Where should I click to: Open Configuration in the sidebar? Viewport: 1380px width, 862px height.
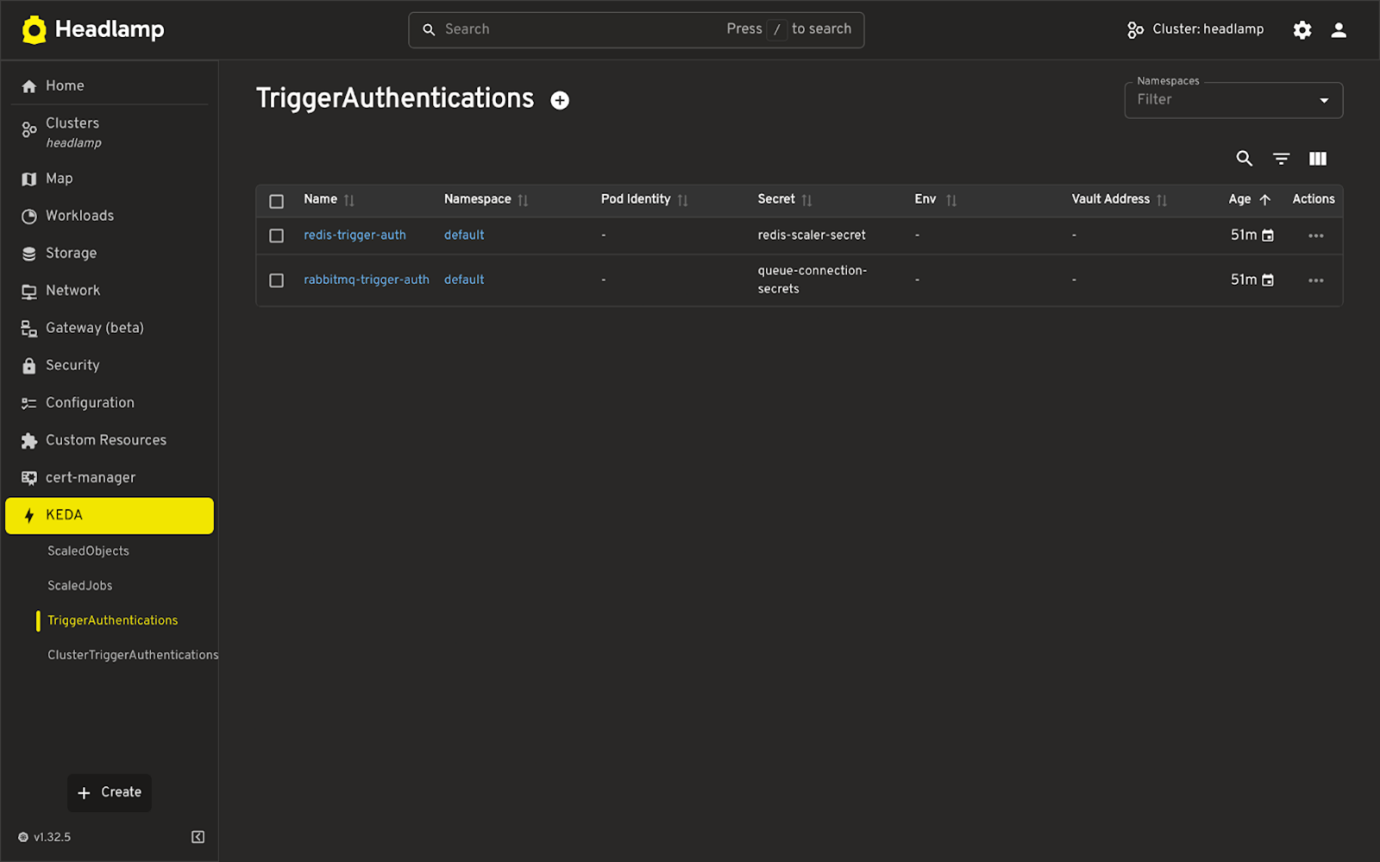[x=109, y=403]
